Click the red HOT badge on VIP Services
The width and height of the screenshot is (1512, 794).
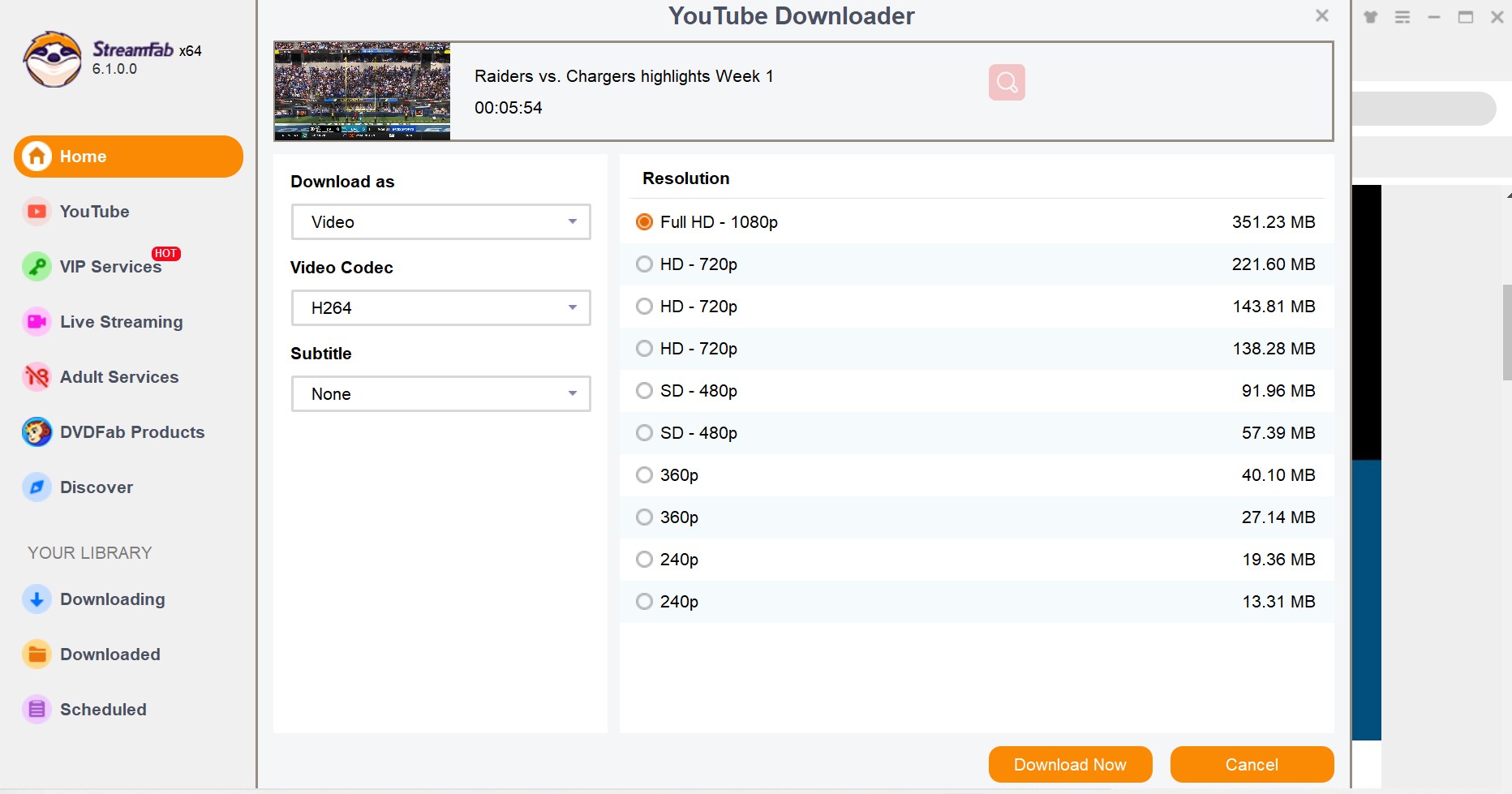[165, 253]
